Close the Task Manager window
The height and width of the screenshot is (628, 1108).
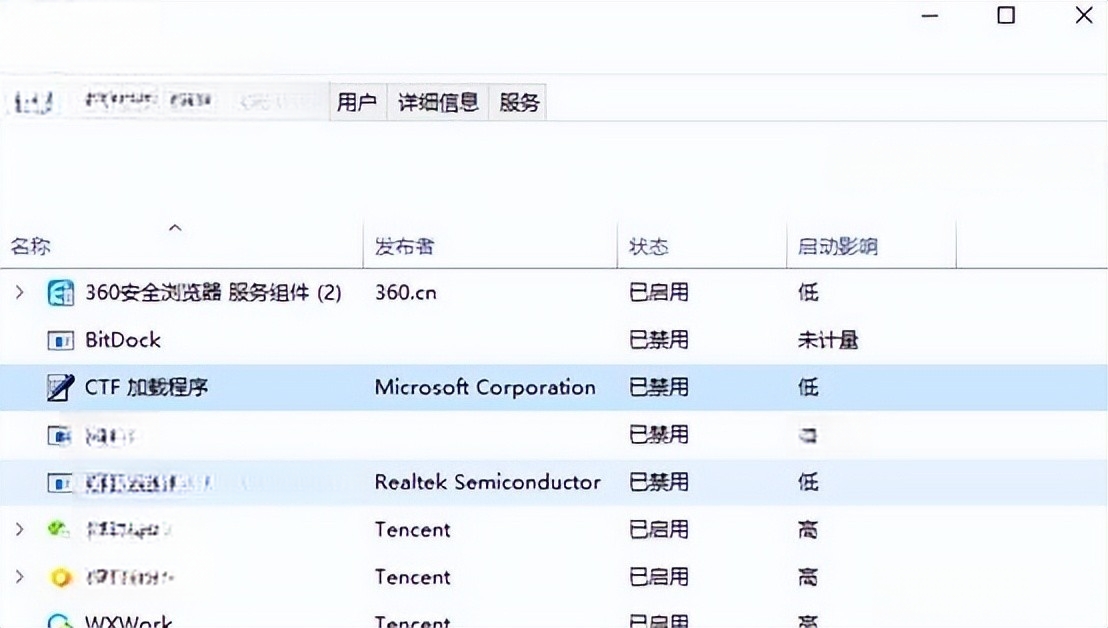pos(1084,16)
